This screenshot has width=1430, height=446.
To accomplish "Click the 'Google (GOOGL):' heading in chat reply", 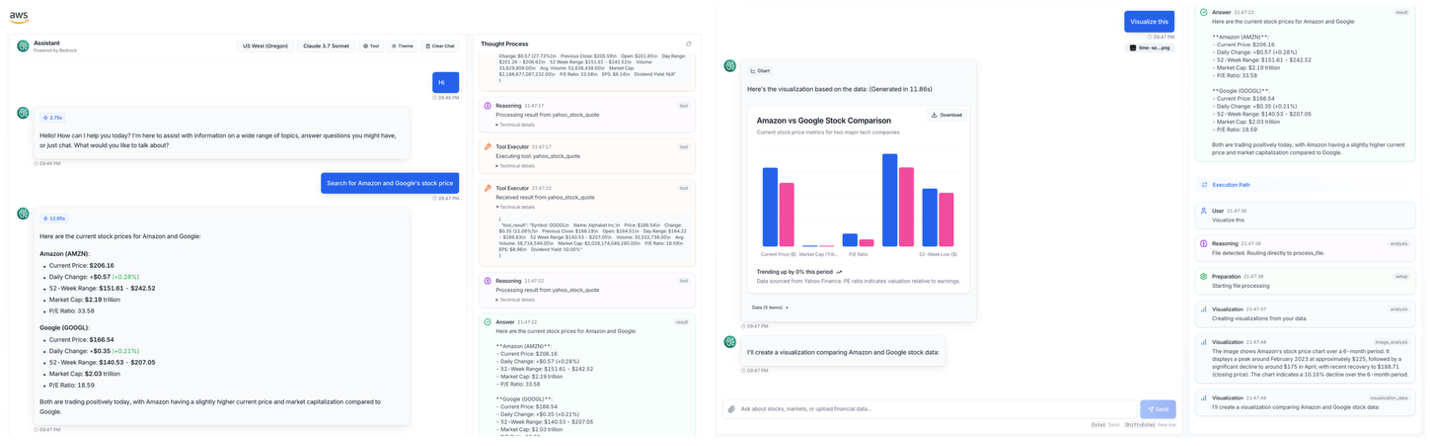I will tap(65, 327).
